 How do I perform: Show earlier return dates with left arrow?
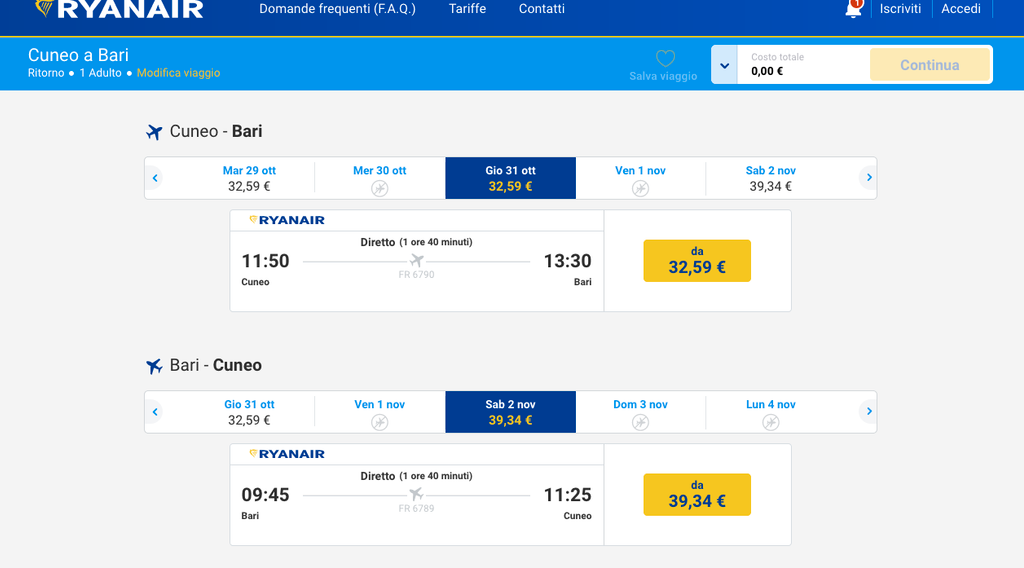tap(155, 412)
